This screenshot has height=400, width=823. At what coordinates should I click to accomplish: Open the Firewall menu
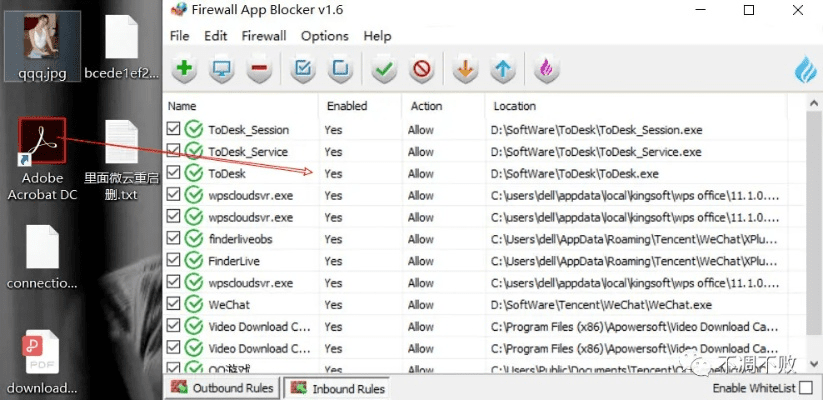[x=264, y=36]
